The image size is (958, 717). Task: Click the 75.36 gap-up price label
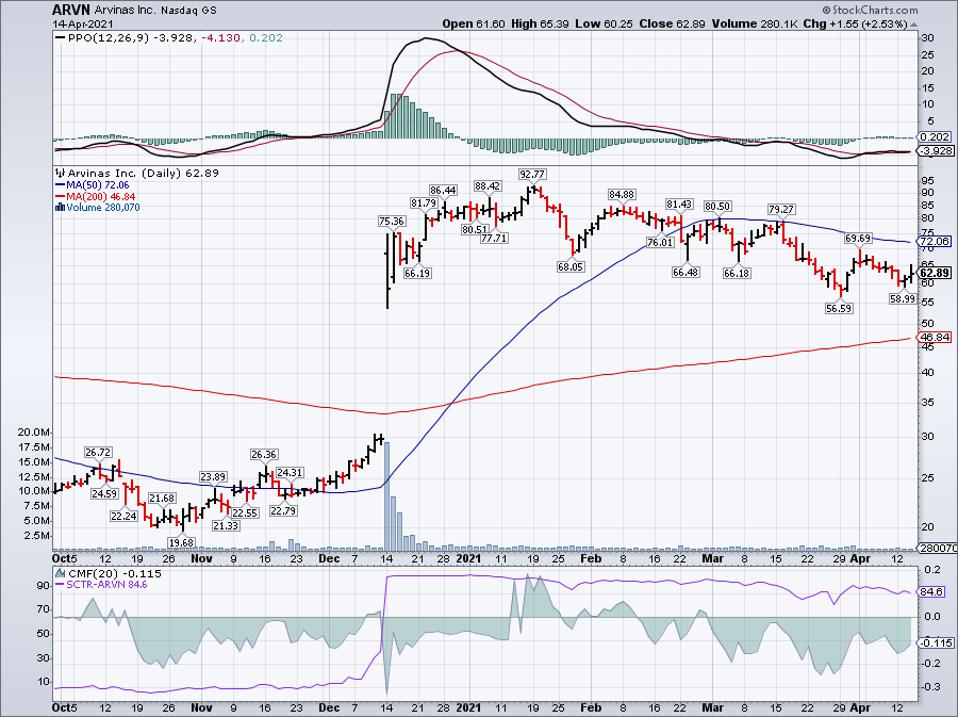click(392, 221)
